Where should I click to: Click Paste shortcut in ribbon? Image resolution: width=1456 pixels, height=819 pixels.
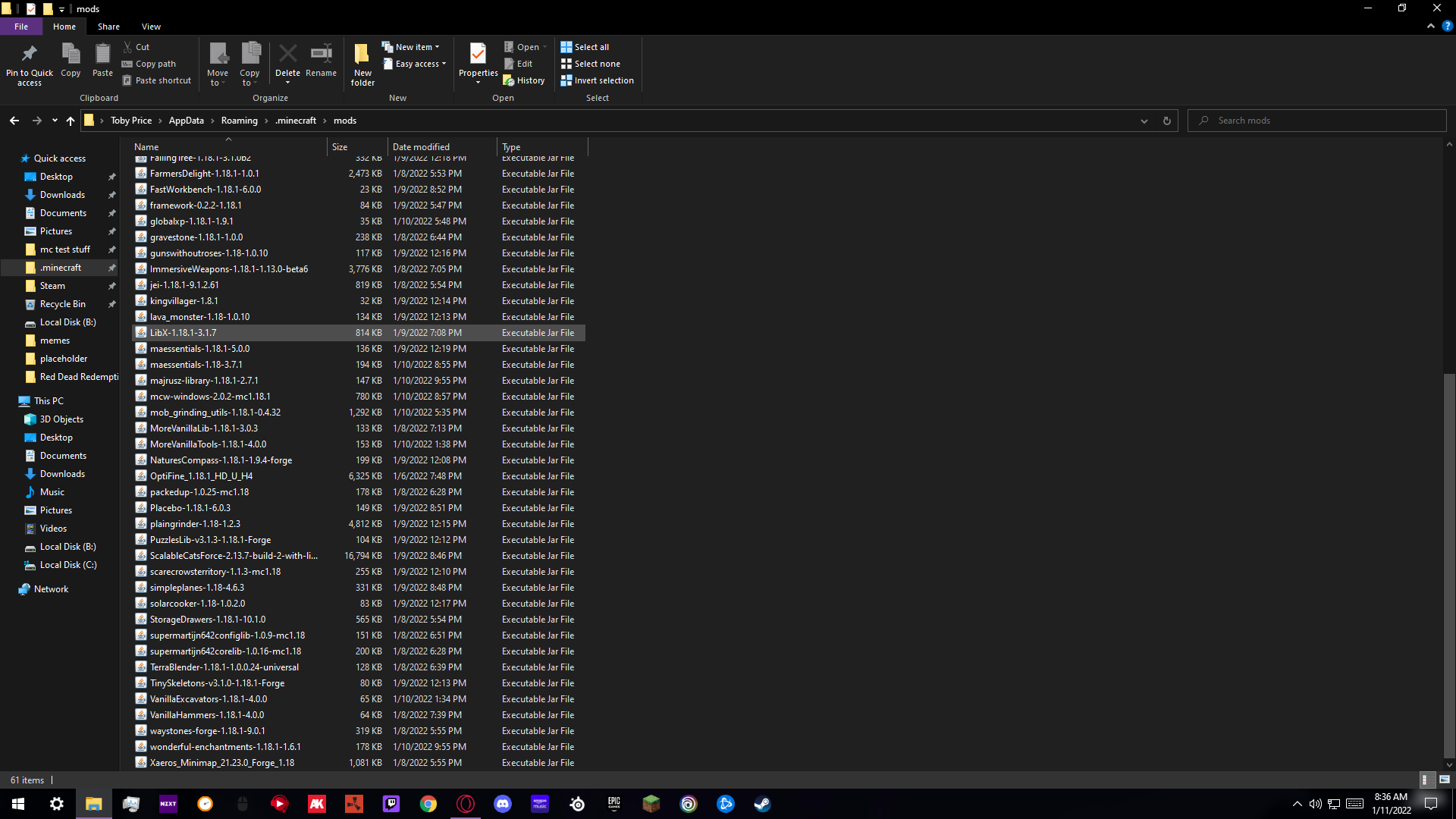point(157,80)
